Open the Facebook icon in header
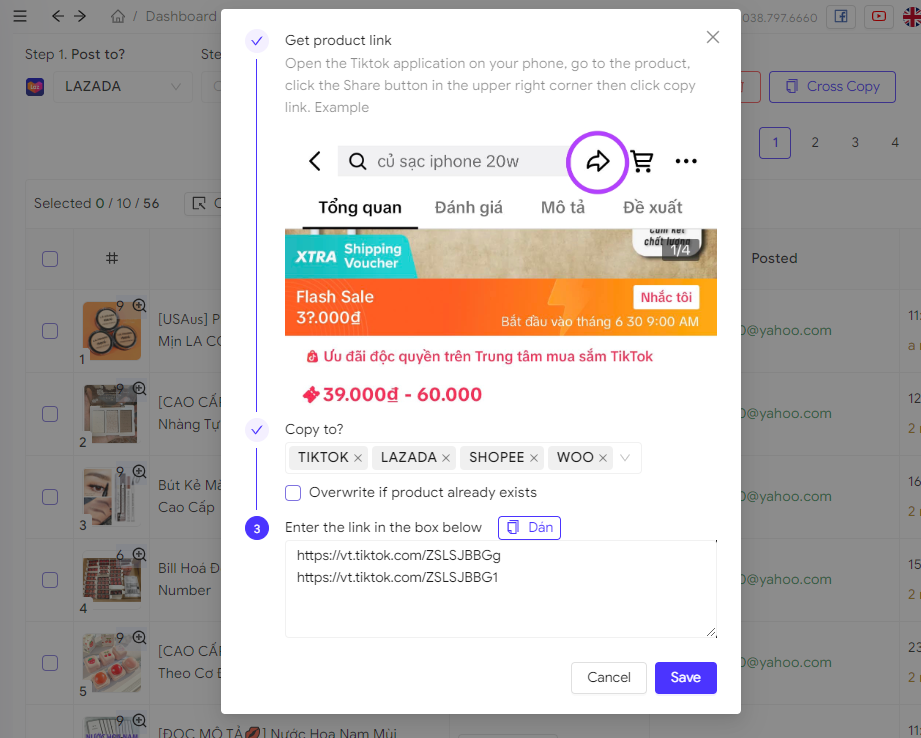 pos(841,16)
